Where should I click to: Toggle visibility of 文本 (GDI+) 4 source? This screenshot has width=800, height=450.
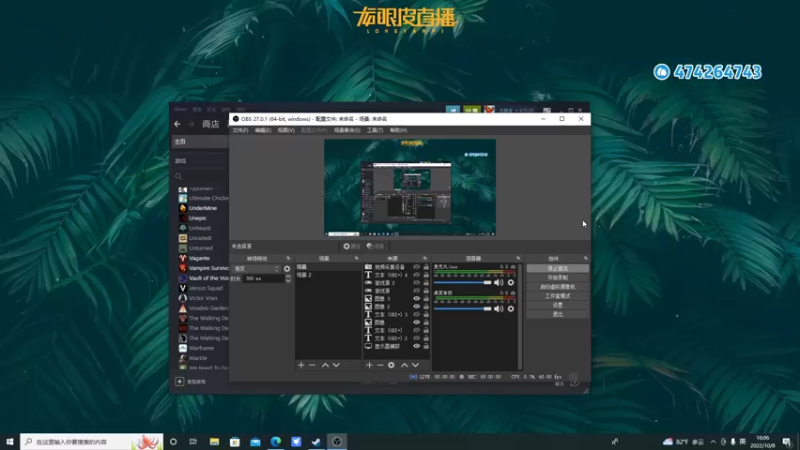pyautogui.click(x=416, y=275)
